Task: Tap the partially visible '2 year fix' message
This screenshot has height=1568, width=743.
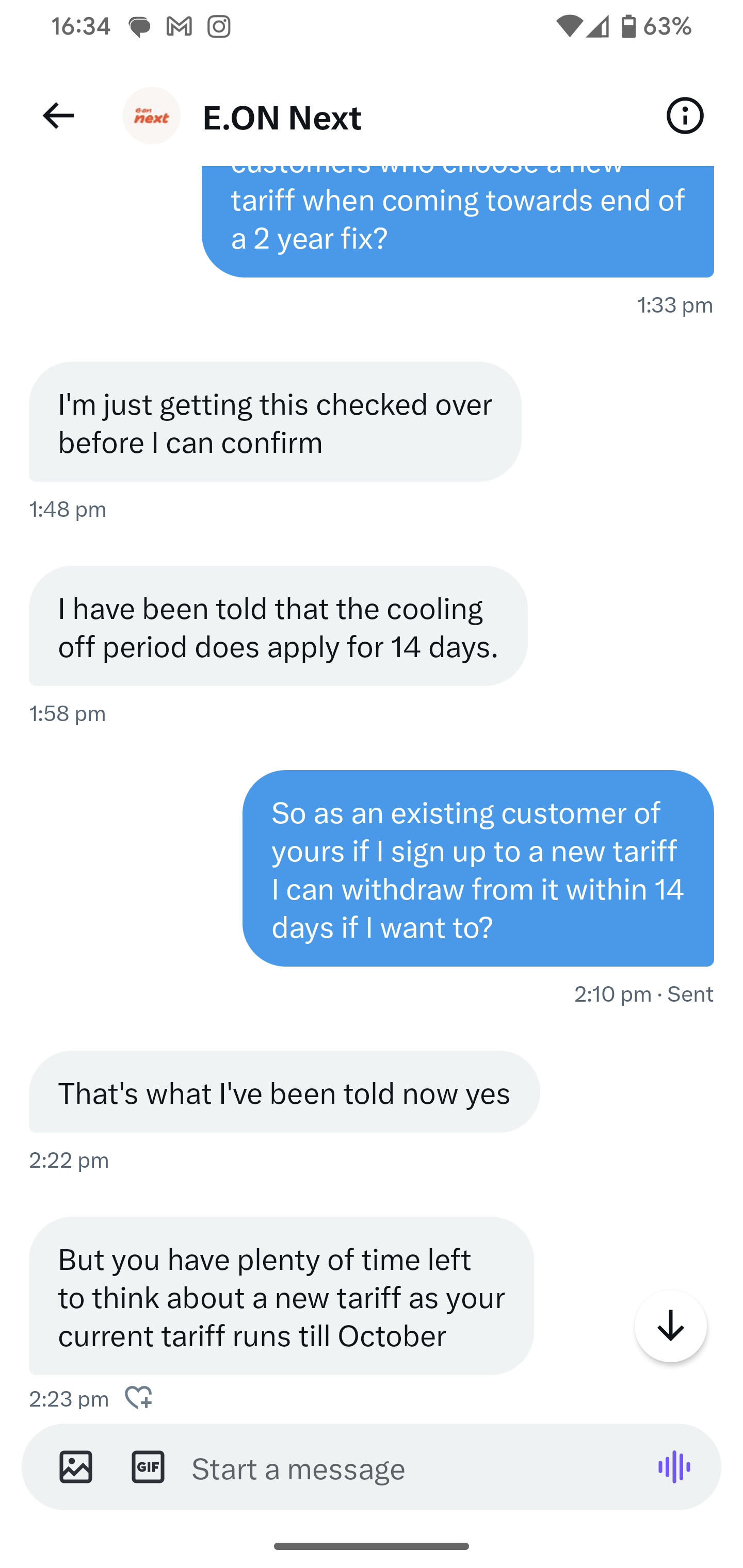Action: 457,219
